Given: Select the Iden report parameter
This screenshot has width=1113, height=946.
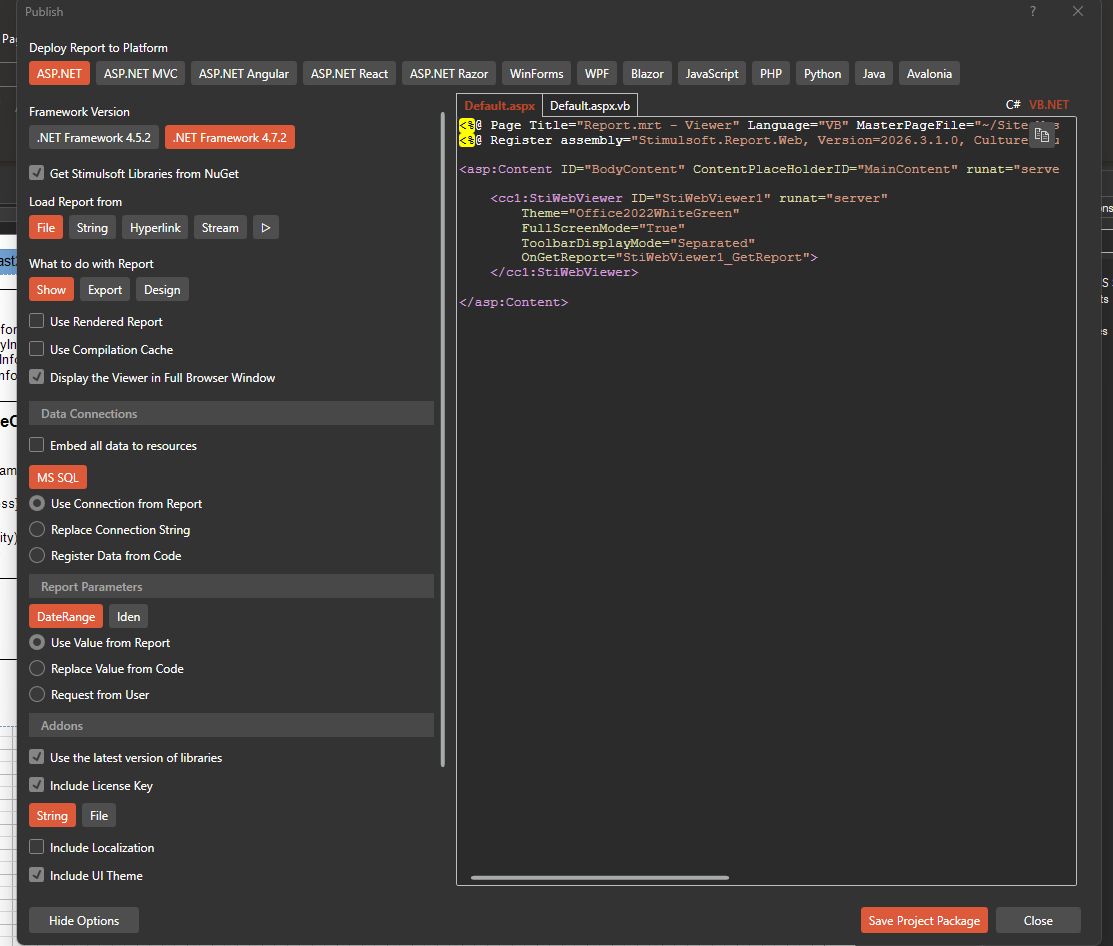Looking at the screenshot, I should click(x=128, y=617).
